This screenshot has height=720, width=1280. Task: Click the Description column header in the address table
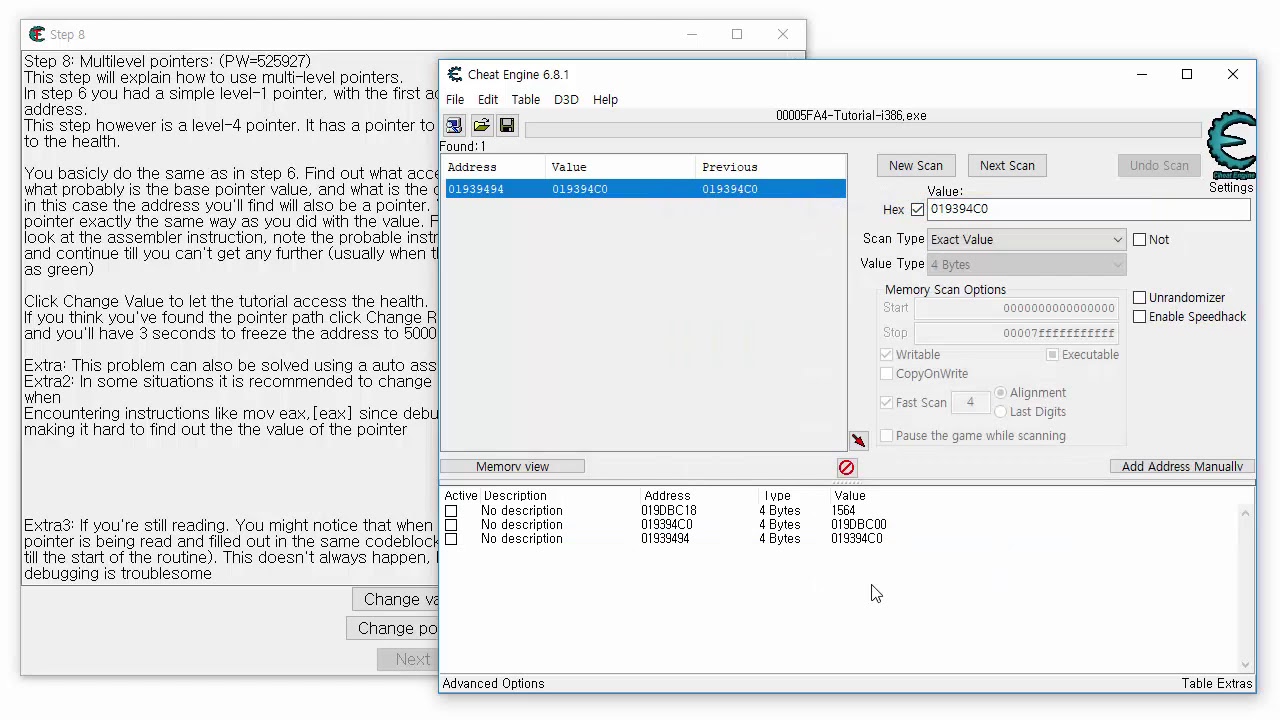(x=515, y=495)
